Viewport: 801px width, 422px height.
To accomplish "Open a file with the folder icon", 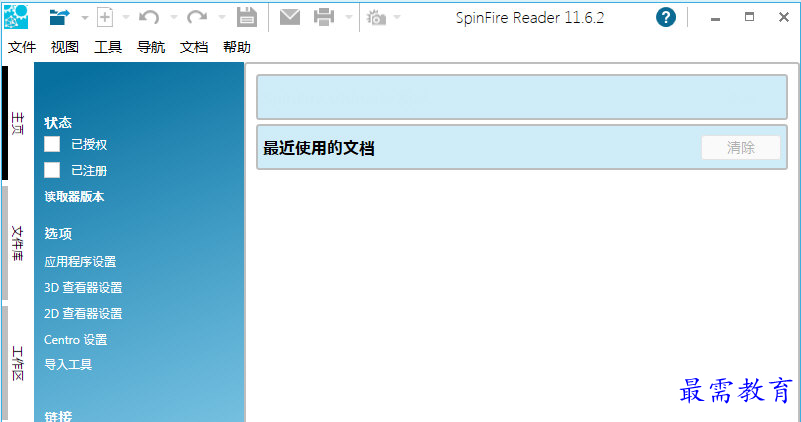I will pyautogui.click(x=59, y=17).
